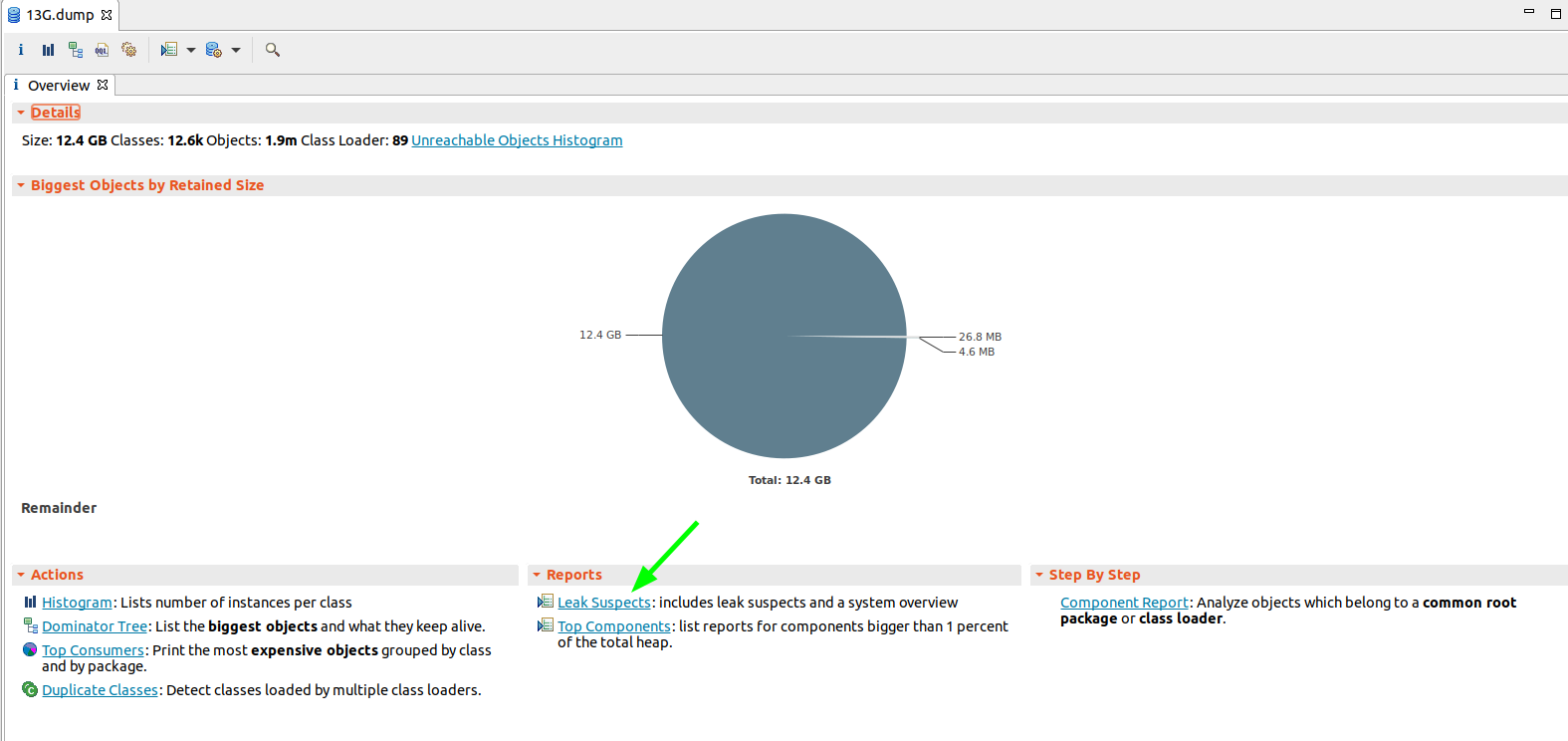This screenshot has height=741, width=1568.
Task: Open the Dominator Tree link
Action: click(x=95, y=626)
